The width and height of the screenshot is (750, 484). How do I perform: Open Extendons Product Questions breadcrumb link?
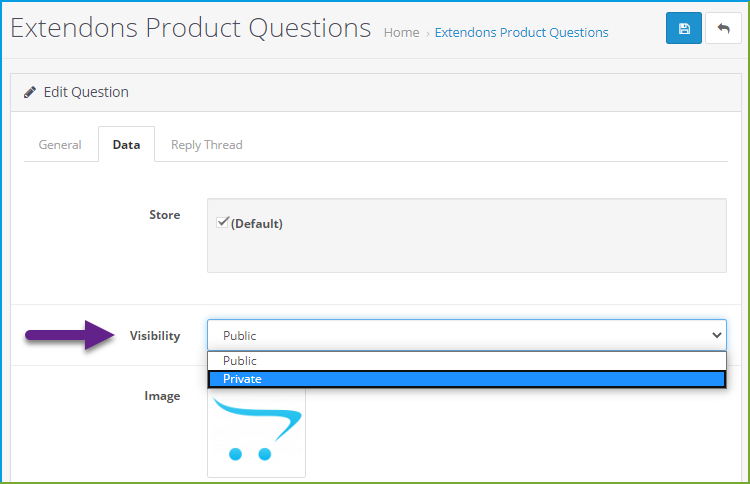click(x=521, y=33)
